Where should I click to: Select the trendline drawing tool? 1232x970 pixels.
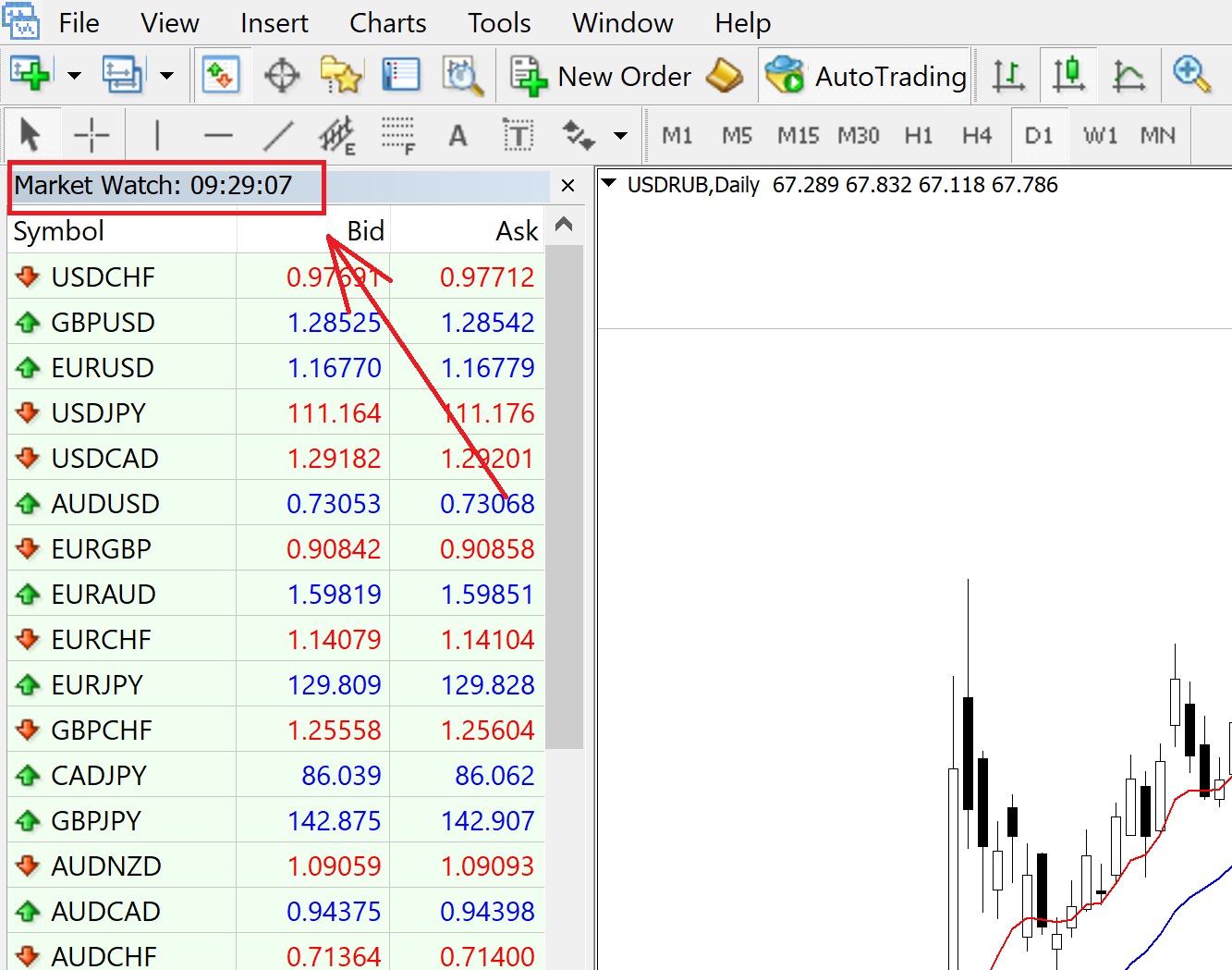pyautogui.click(x=278, y=136)
